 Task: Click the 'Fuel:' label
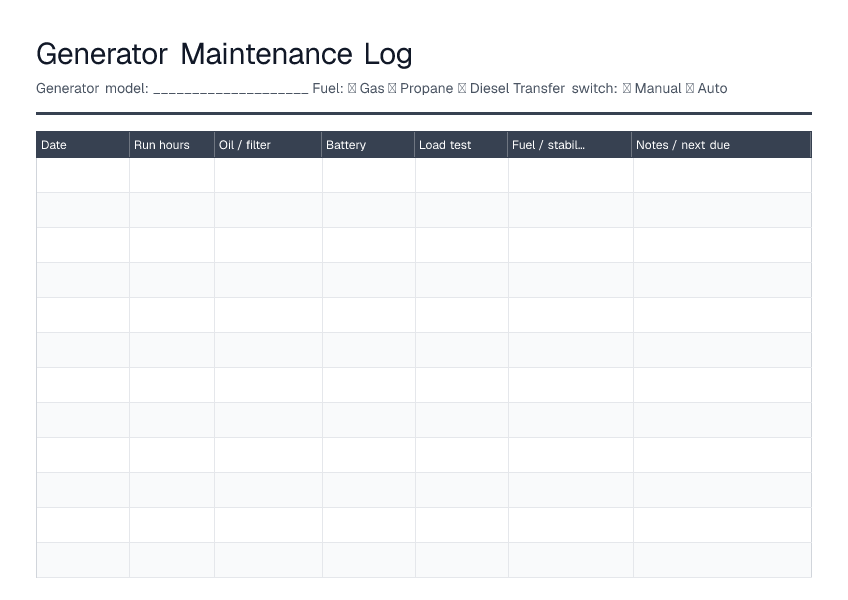[x=328, y=88]
